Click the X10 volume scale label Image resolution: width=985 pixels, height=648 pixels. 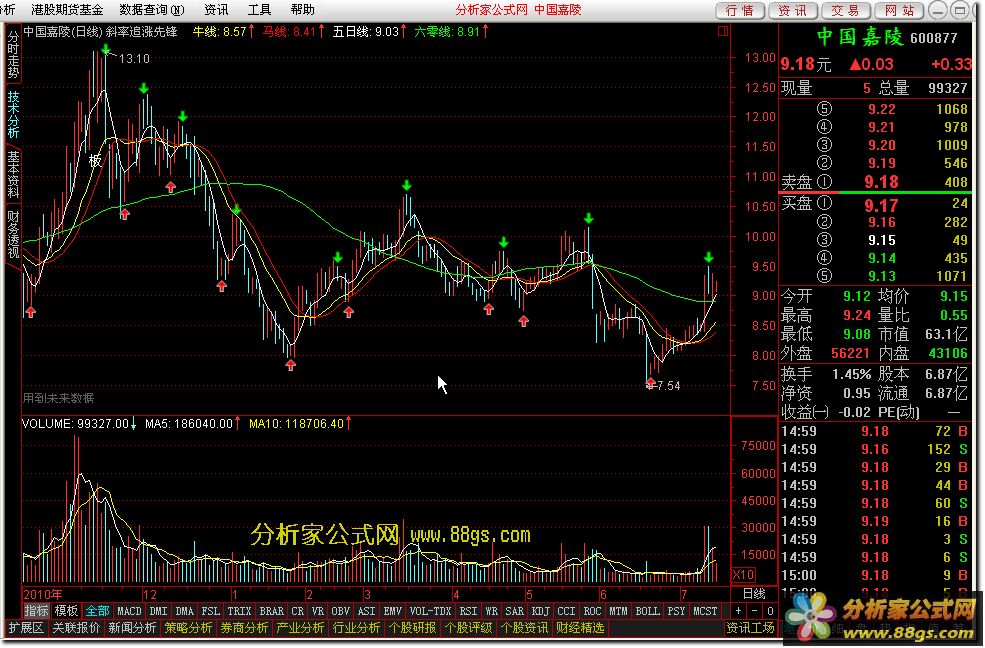(744, 575)
